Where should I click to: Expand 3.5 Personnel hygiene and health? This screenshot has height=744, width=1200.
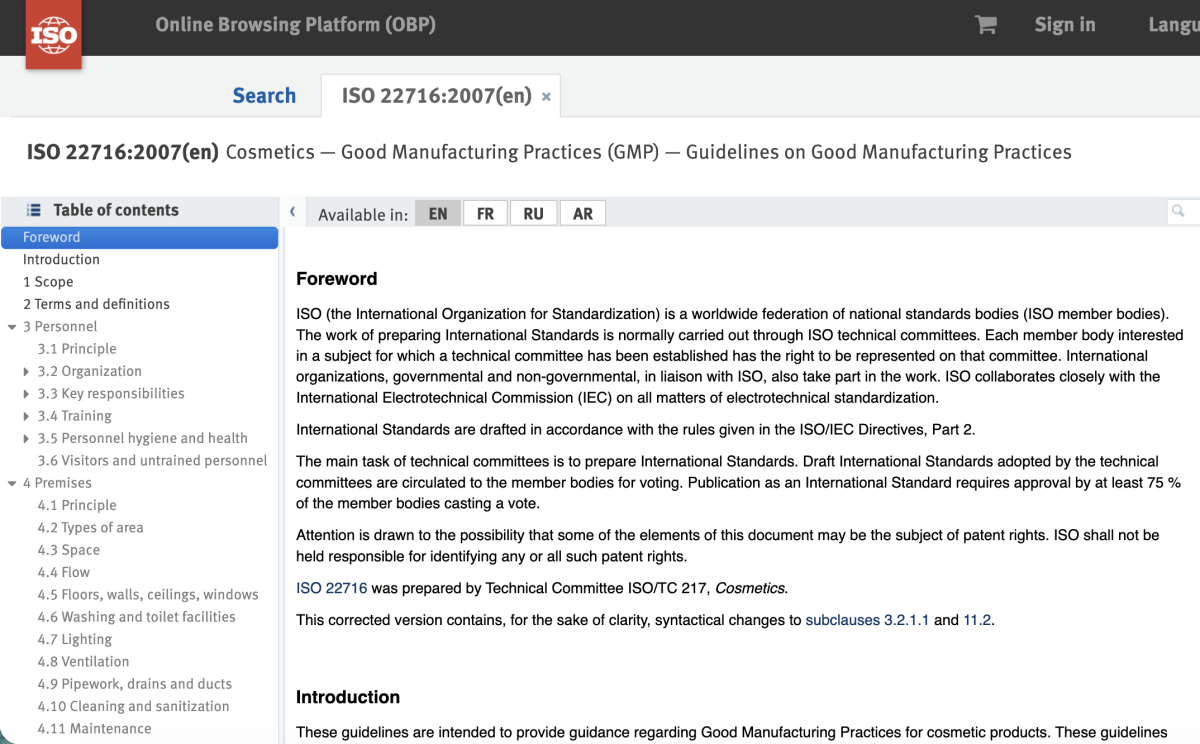[x=27, y=439]
